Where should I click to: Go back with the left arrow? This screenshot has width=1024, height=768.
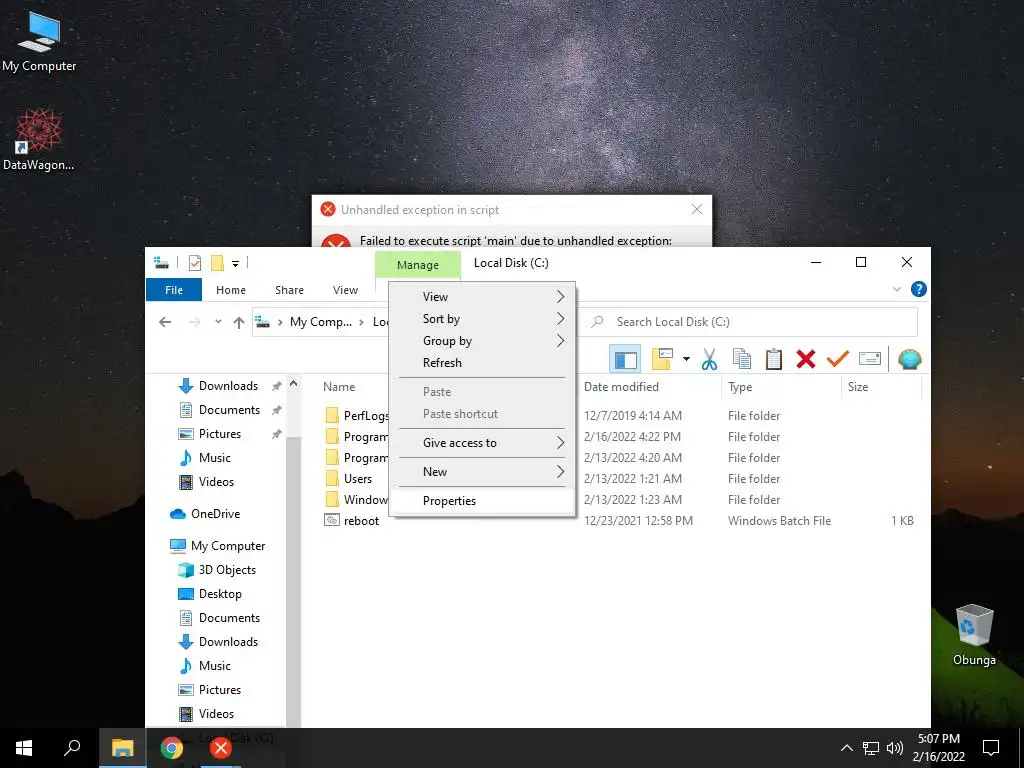coord(165,322)
